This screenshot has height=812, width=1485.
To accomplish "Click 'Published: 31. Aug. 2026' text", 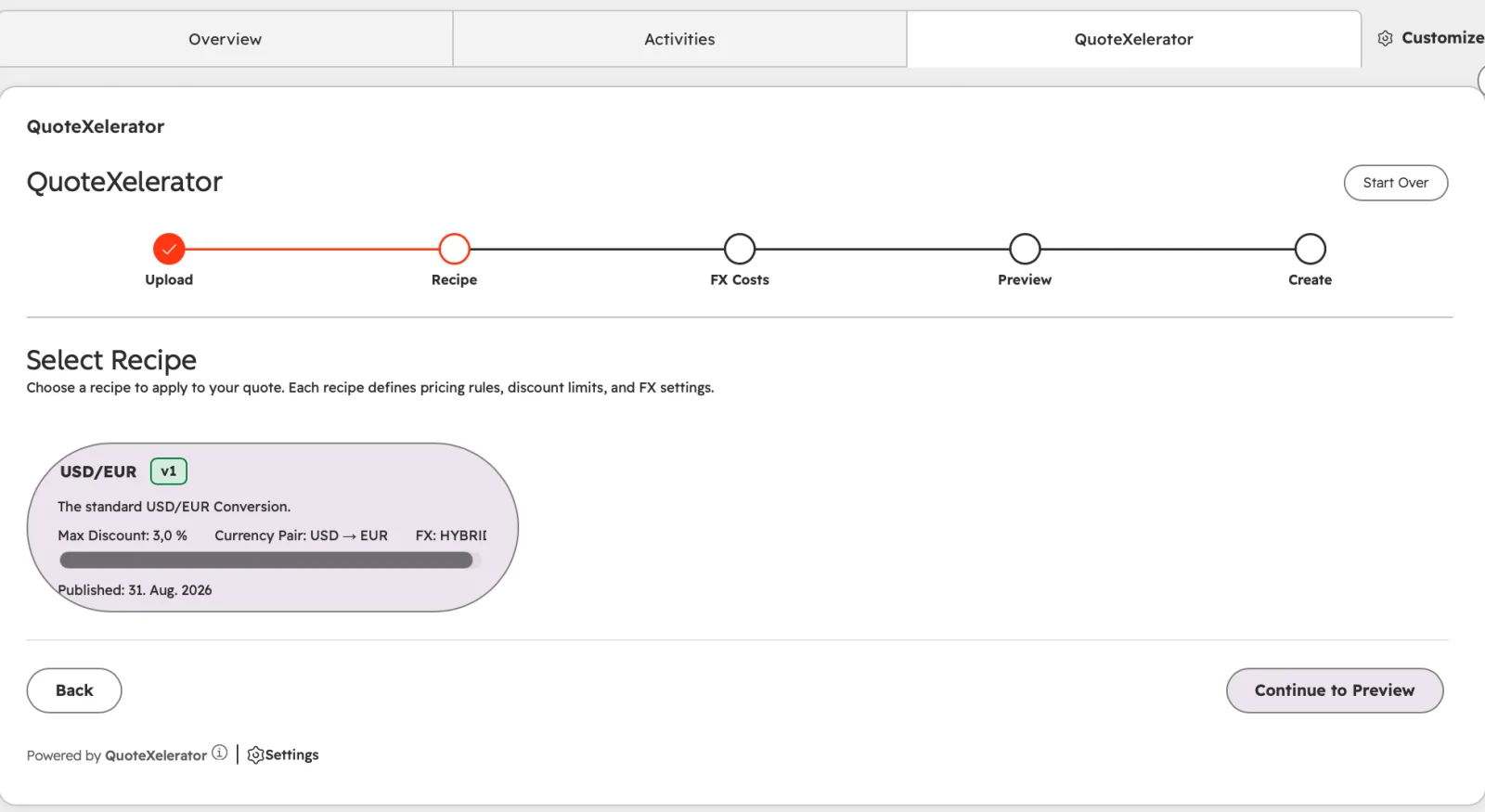I will 135,590.
